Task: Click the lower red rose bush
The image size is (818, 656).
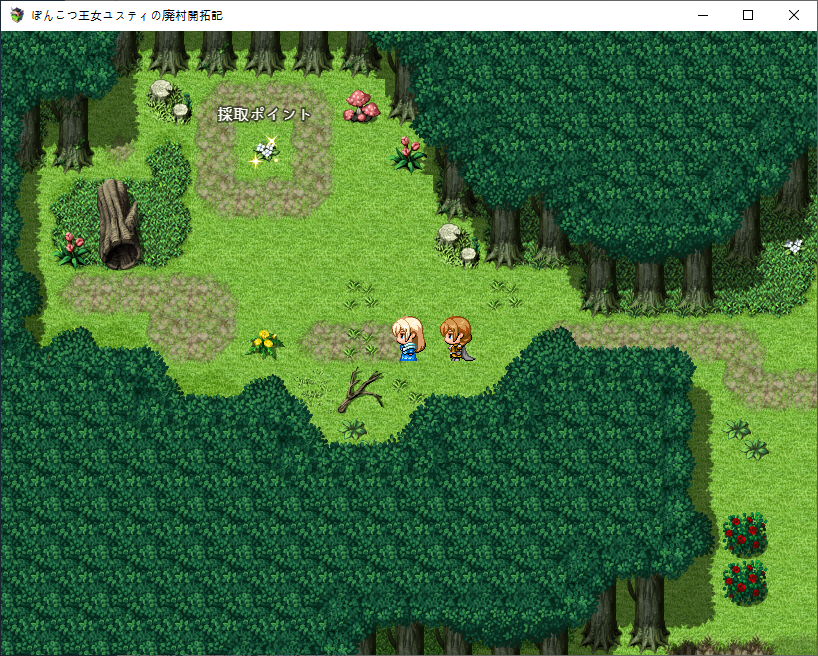Action: click(x=745, y=583)
